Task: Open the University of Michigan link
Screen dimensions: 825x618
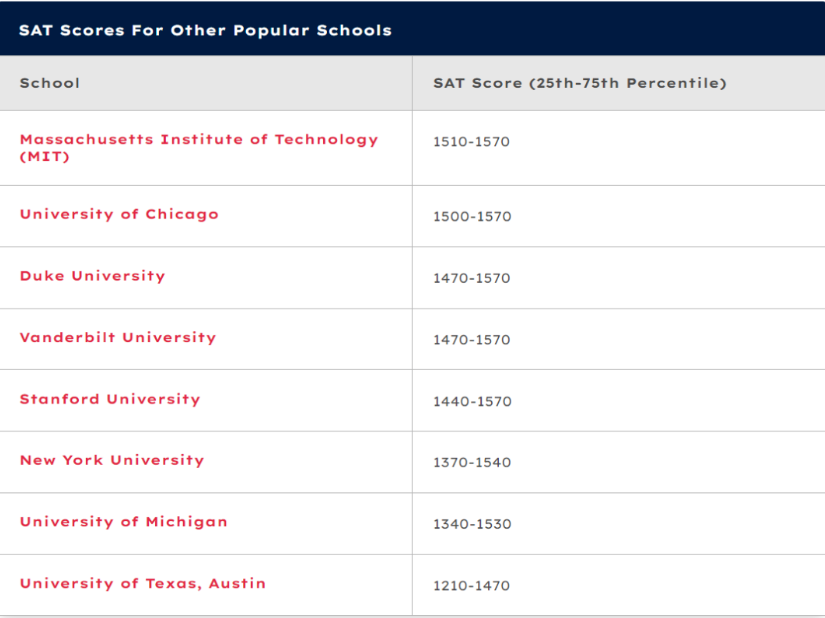Action: [x=123, y=522]
